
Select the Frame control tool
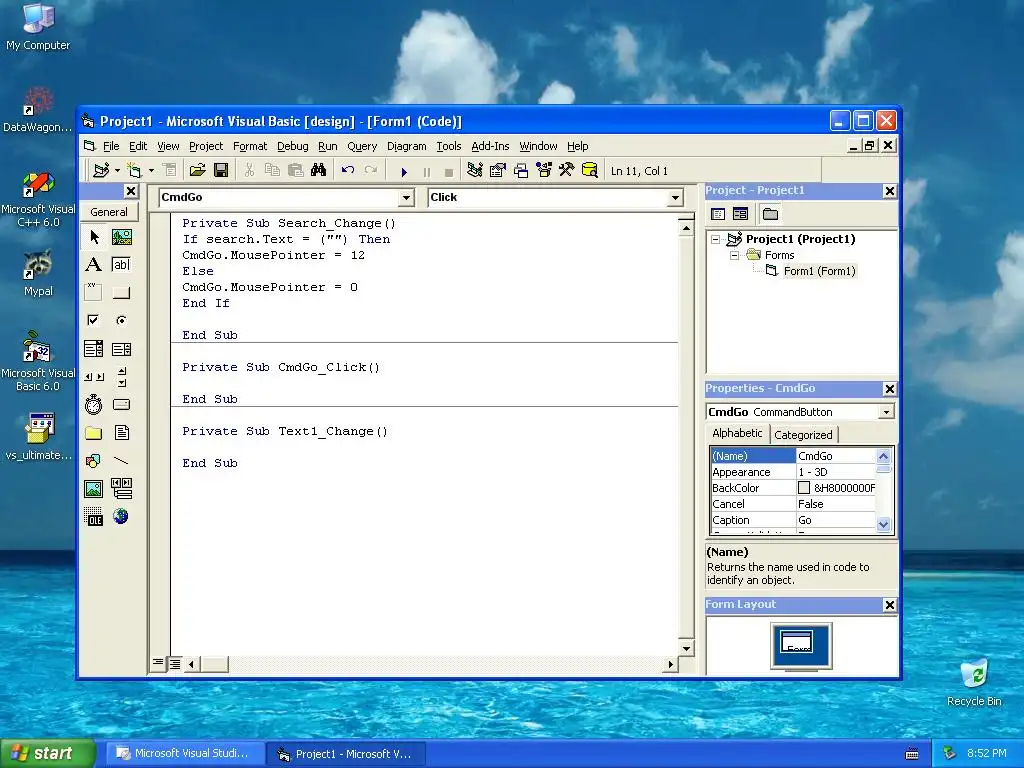(x=93, y=292)
